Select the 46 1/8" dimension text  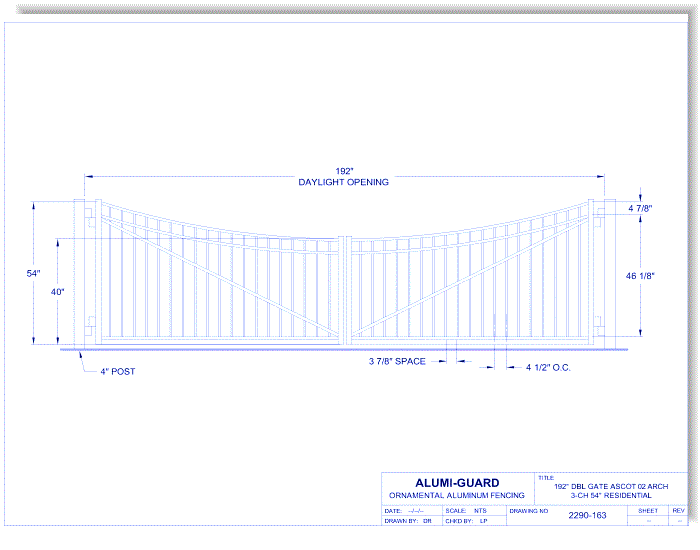640,276
